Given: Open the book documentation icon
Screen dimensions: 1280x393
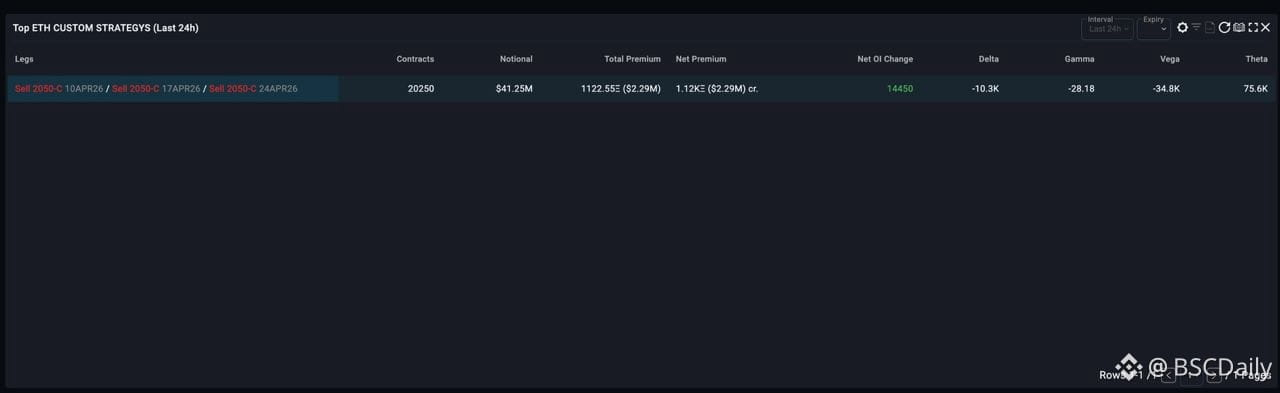Looking at the screenshot, I should coord(1239,28).
